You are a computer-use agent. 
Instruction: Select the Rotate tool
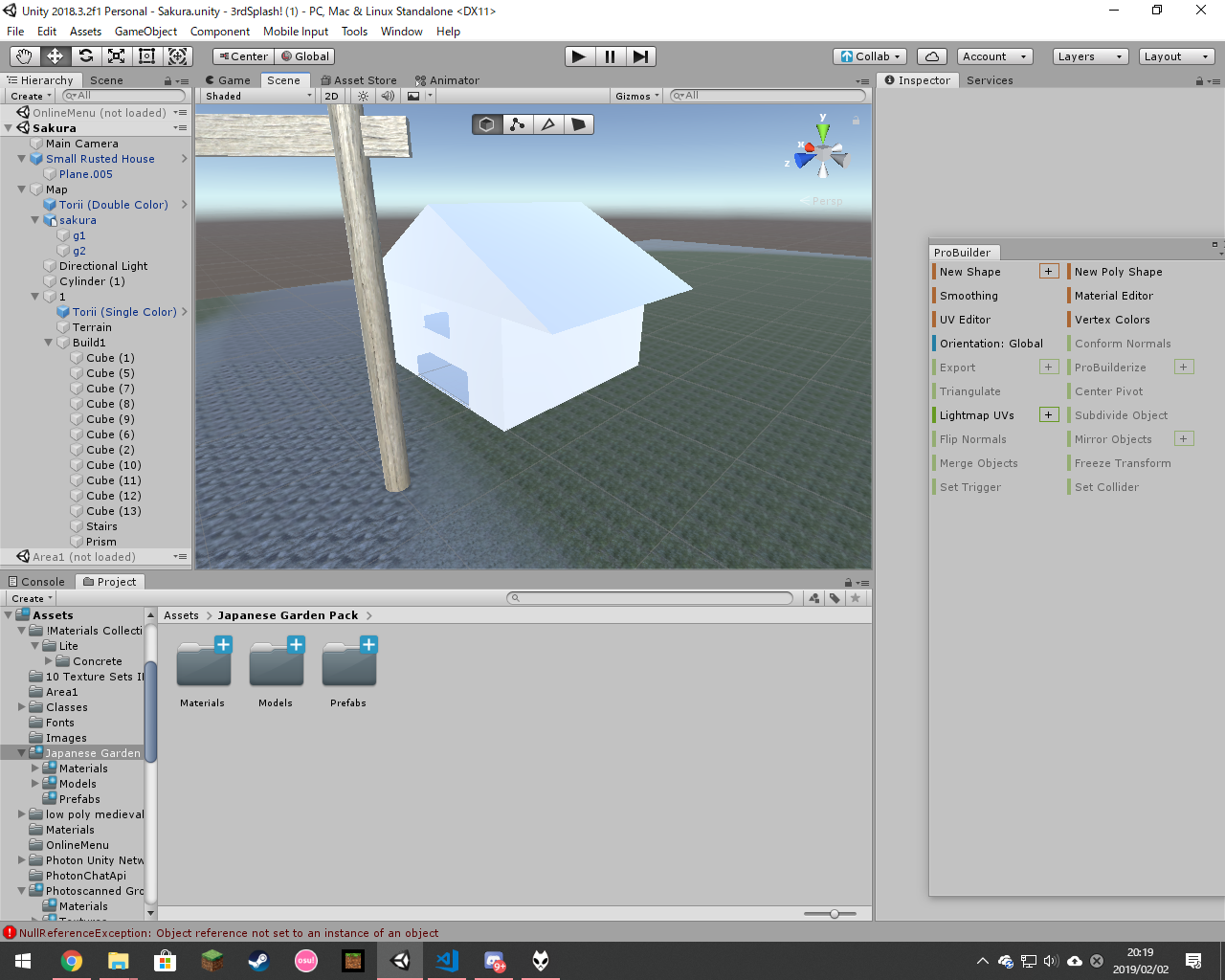[86, 56]
